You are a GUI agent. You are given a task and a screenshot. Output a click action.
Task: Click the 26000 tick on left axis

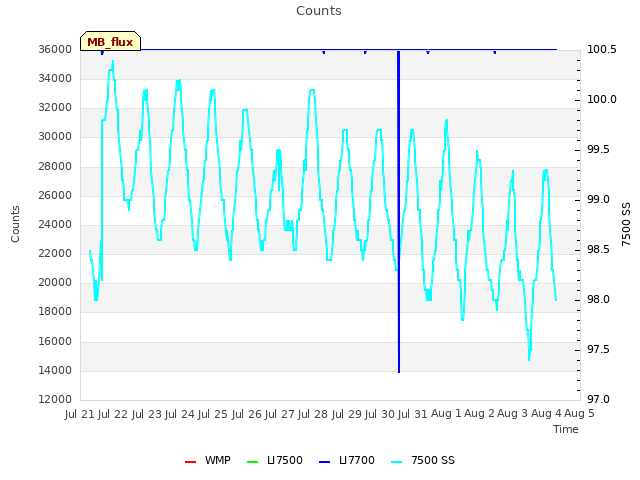[55, 196]
